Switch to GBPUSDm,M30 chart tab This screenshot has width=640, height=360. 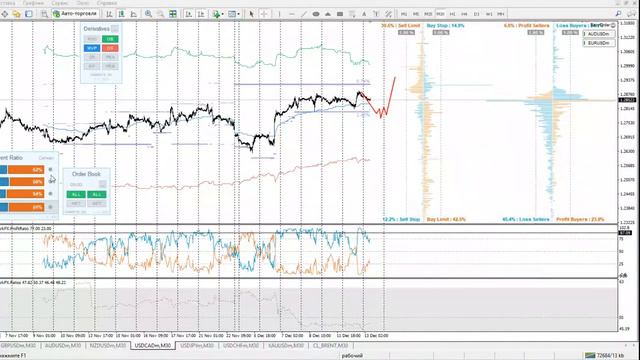pos(18,346)
